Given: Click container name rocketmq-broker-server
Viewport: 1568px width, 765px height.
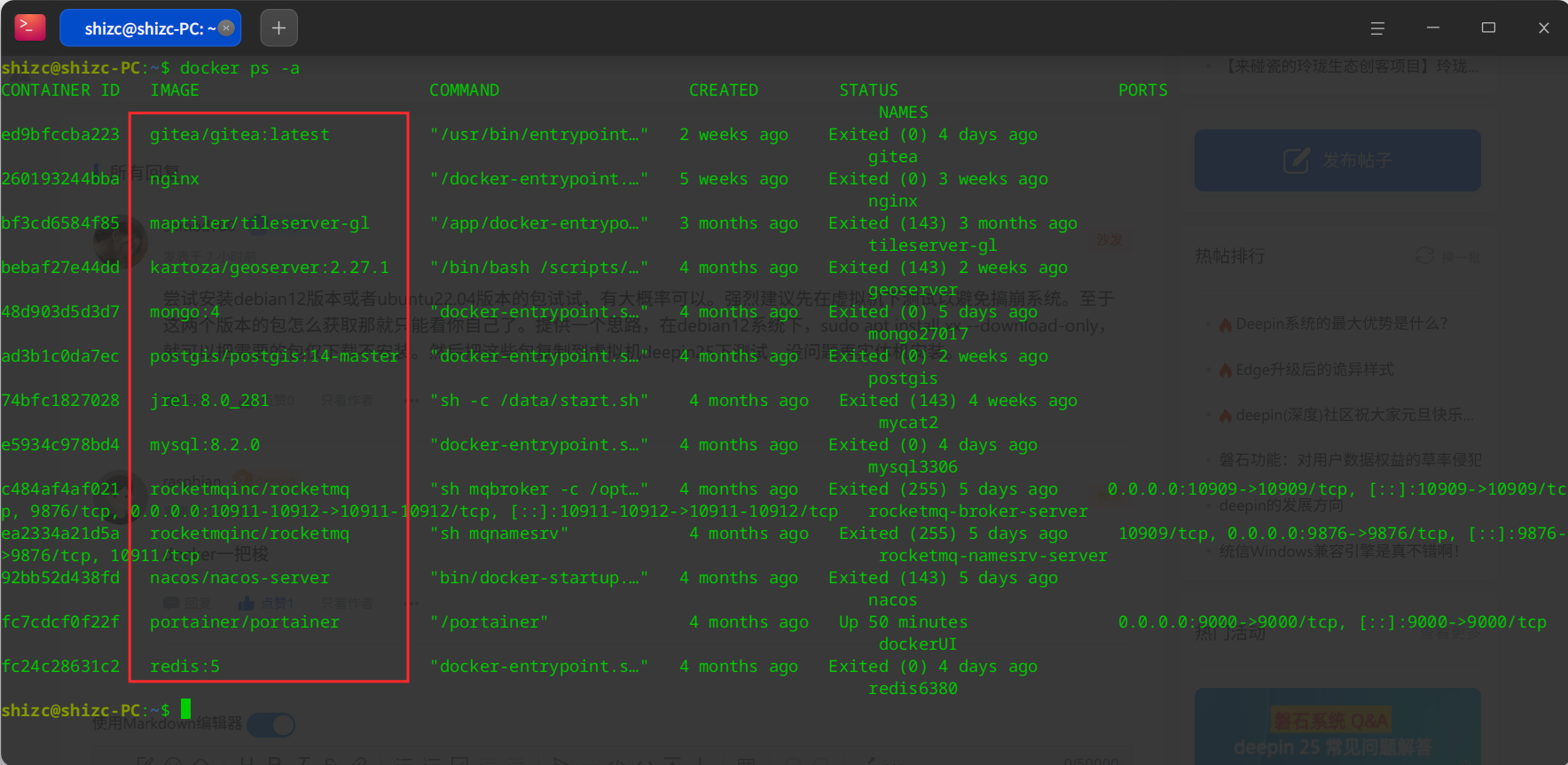Looking at the screenshot, I should [x=978, y=511].
